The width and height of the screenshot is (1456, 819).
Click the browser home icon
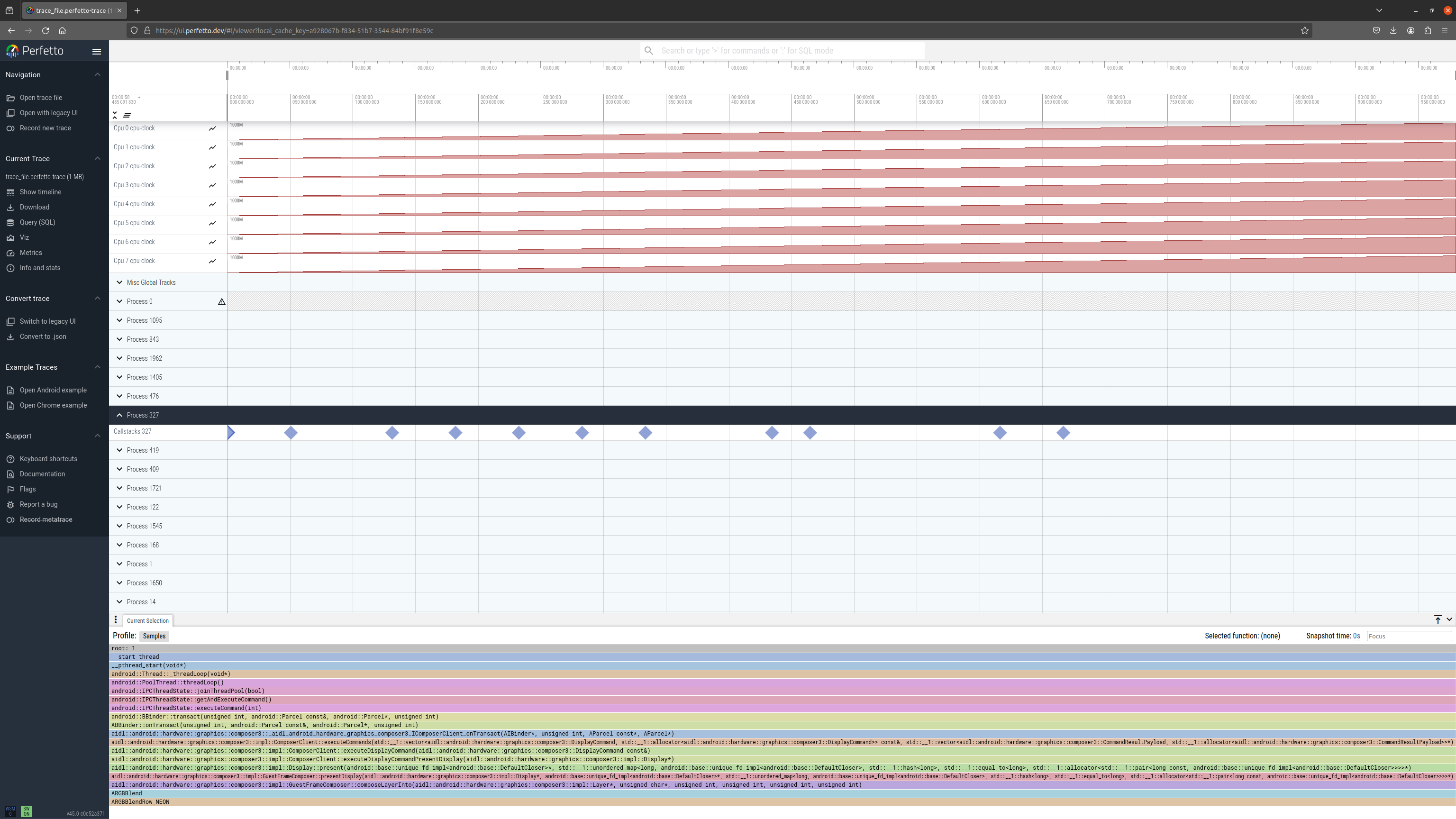[62, 30]
